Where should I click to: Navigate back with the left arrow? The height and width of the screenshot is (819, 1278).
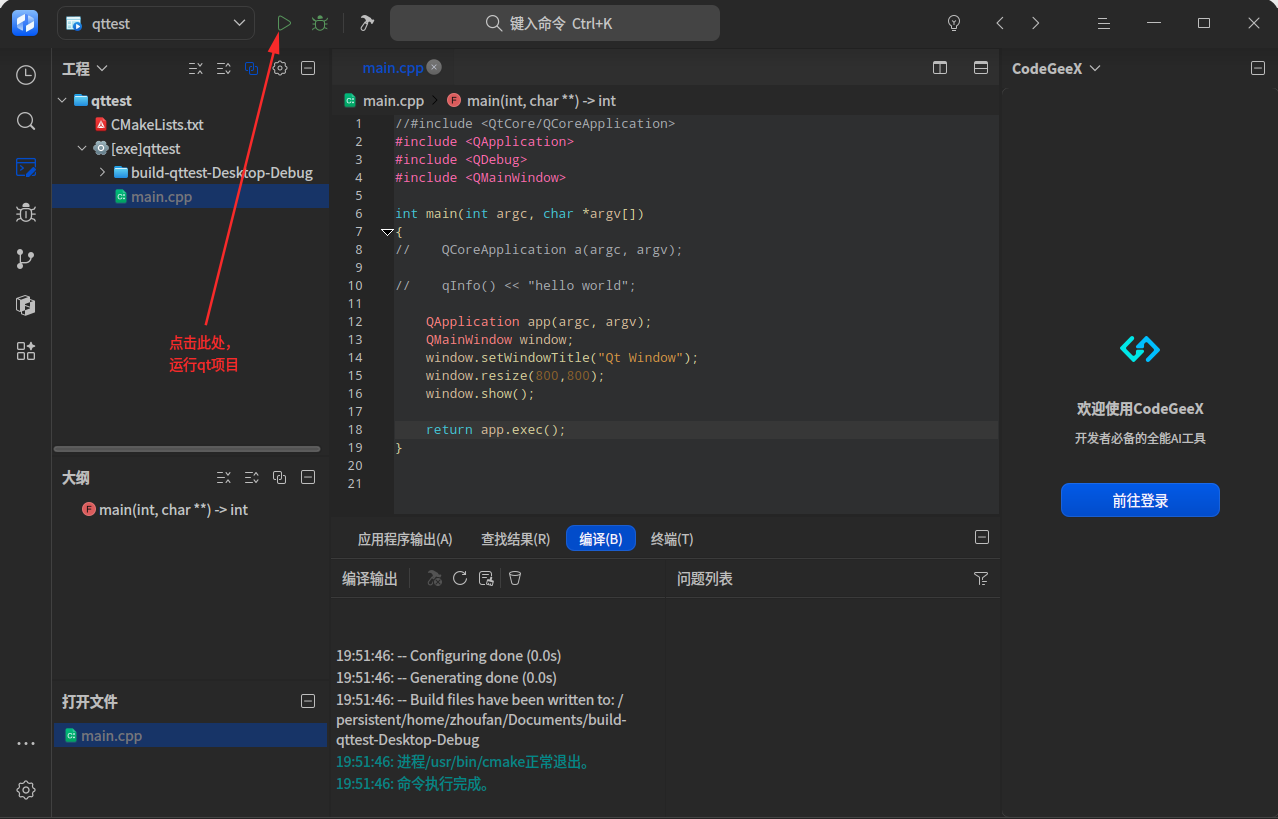click(999, 23)
